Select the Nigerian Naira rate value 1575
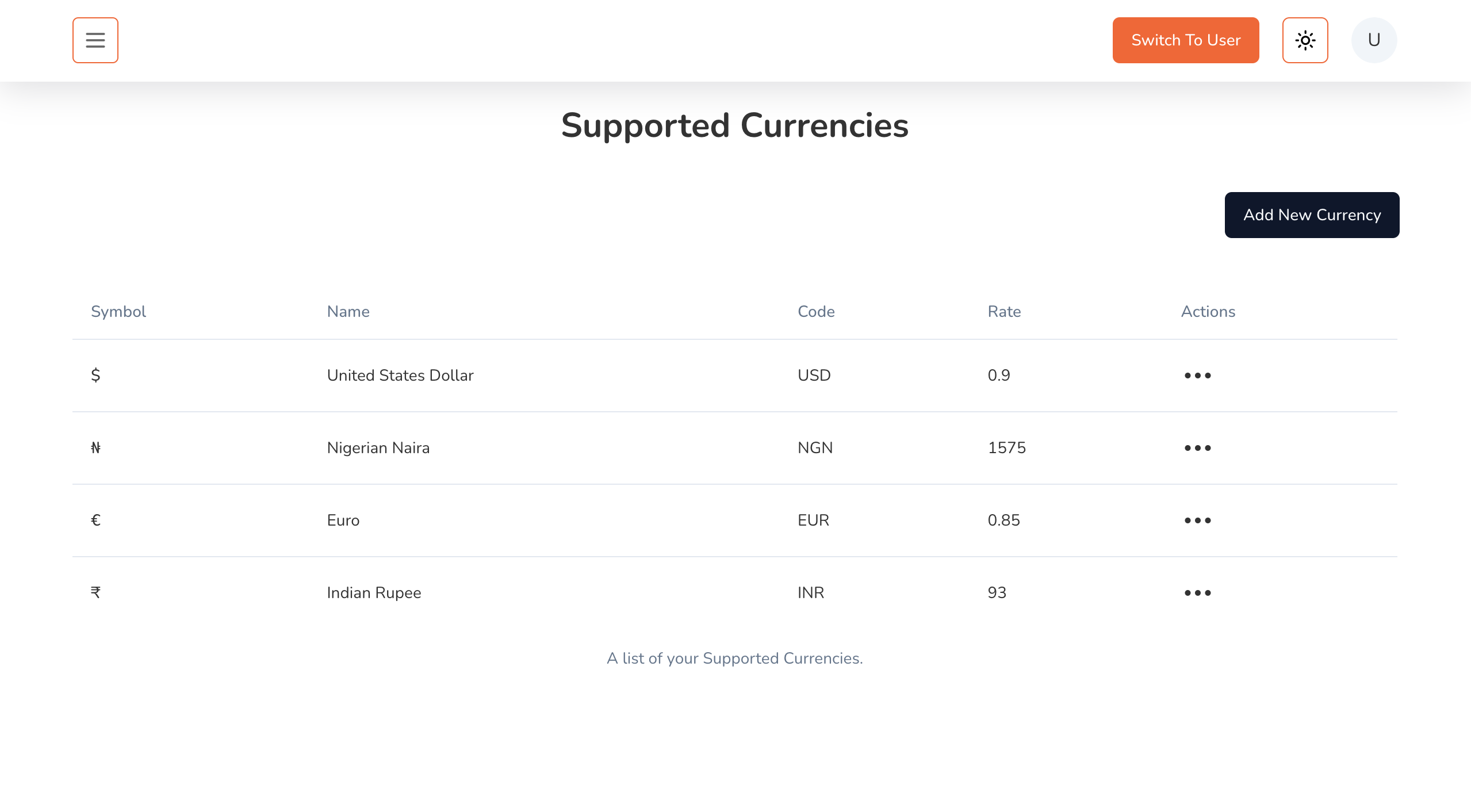1471x812 pixels. point(1006,448)
